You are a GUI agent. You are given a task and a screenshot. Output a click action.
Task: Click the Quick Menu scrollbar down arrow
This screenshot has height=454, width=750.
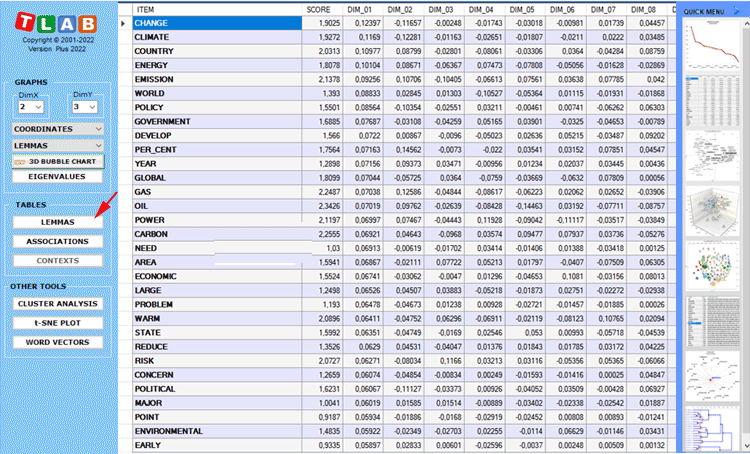745,445
